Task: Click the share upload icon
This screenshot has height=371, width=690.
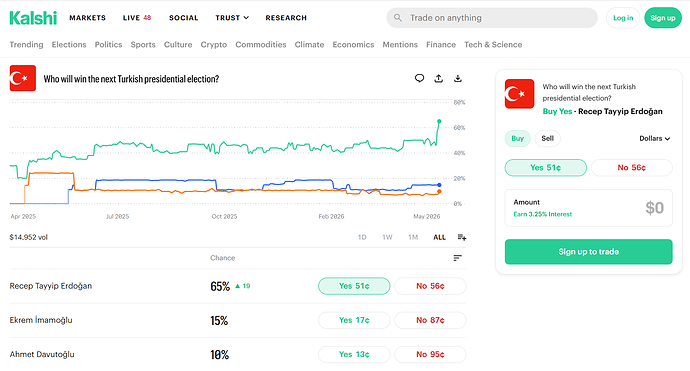Action: coord(439,78)
